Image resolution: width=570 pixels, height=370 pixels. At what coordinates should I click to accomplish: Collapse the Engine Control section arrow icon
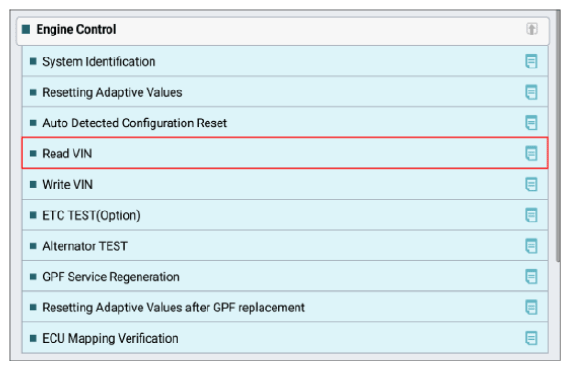[532, 29]
